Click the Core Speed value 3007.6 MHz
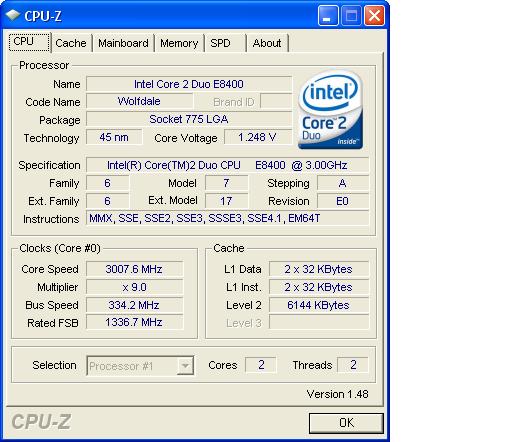Viewport: 512px width, 442px height. (x=134, y=269)
